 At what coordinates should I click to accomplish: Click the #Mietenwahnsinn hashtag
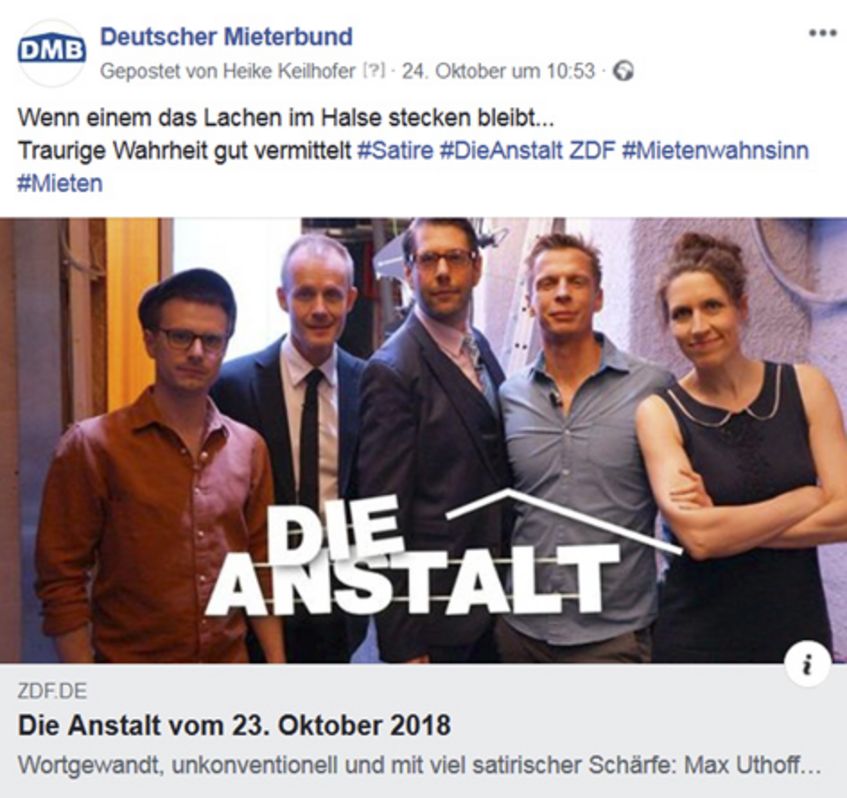[x=715, y=150]
